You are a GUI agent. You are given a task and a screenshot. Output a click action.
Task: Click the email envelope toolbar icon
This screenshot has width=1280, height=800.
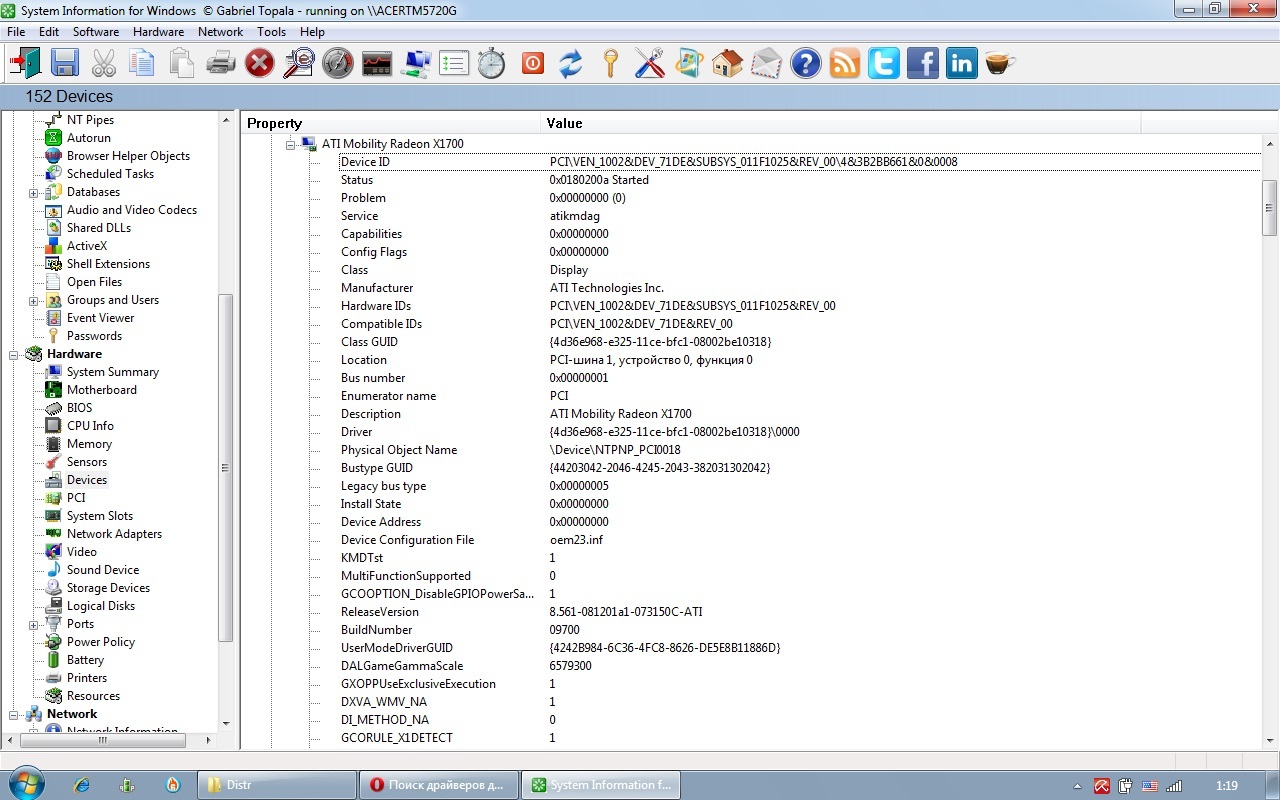[x=767, y=64]
